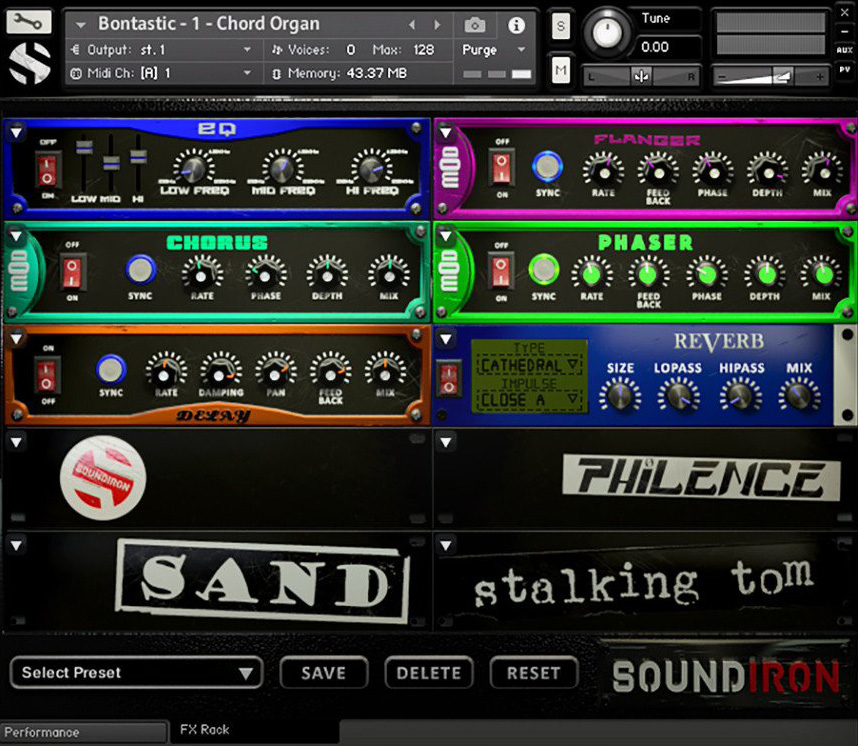Viewport: 858px width, 746px height.
Task: Click the Chorus Depth knob
Action: pos(327,273)
